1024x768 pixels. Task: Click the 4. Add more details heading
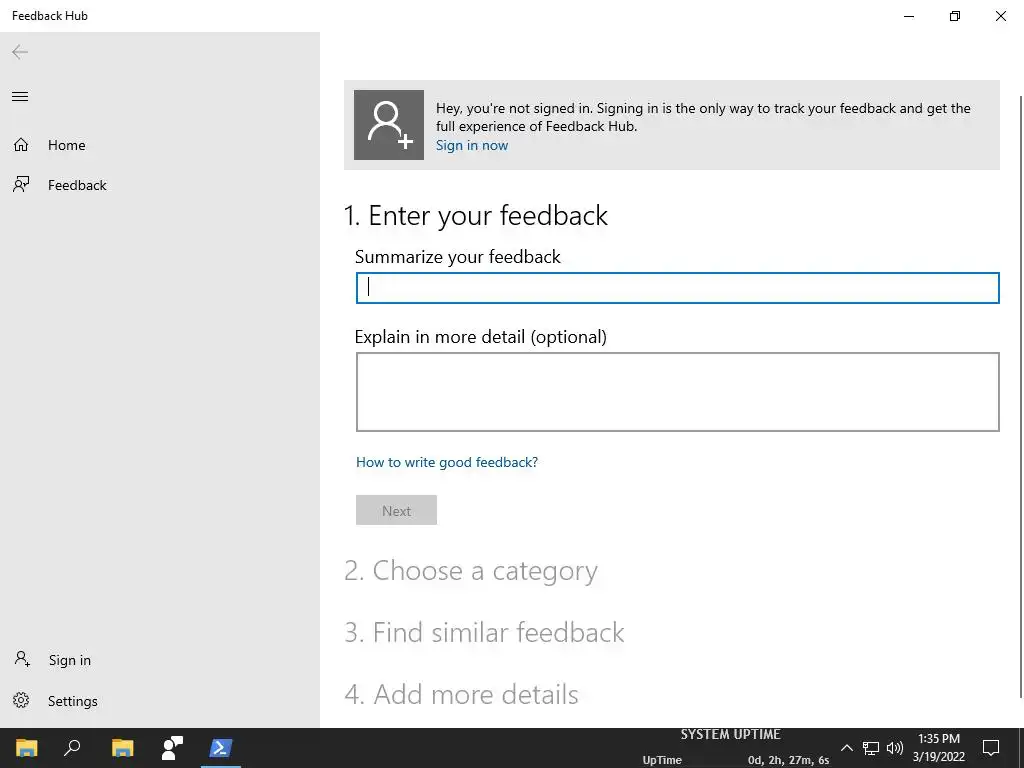[461, 694]
